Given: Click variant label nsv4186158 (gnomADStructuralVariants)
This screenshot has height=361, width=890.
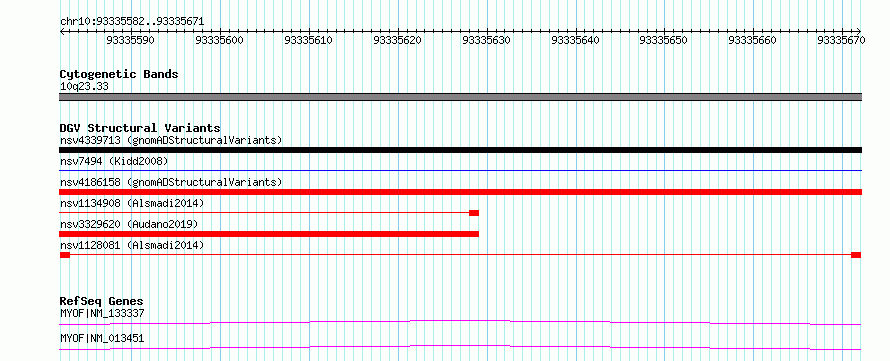Looking at the screenshot, I should tap(171, 182).
